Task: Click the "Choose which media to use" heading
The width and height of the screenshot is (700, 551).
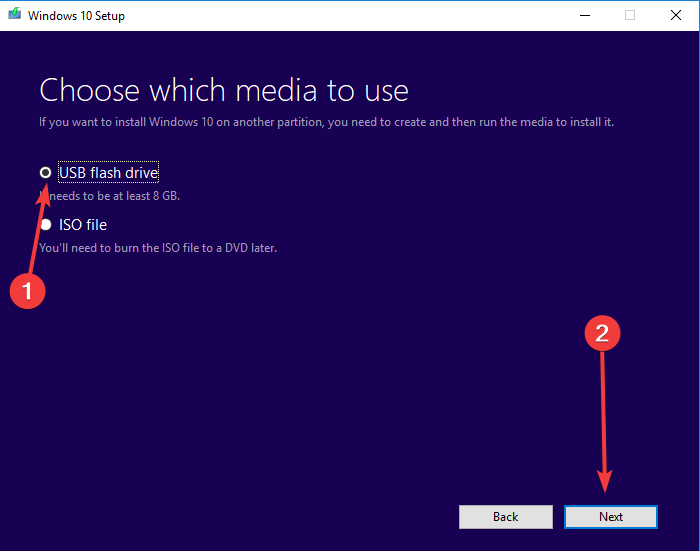Action: click(x=224, y=91)
